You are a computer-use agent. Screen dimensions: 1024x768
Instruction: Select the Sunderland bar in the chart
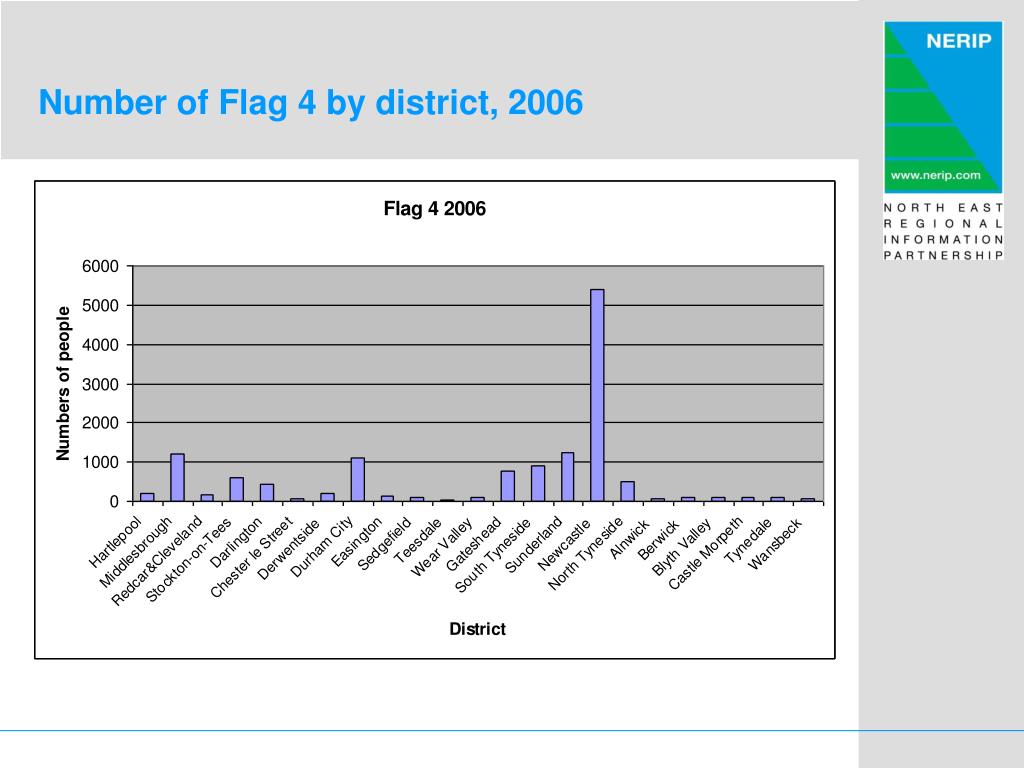click(x=568, y=477)
